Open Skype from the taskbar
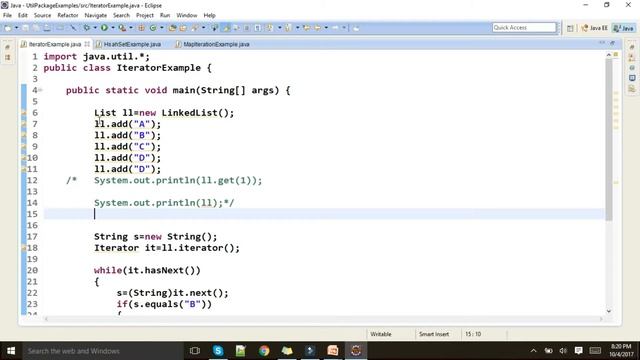The image size is (640, 360). tap(218, 351)
